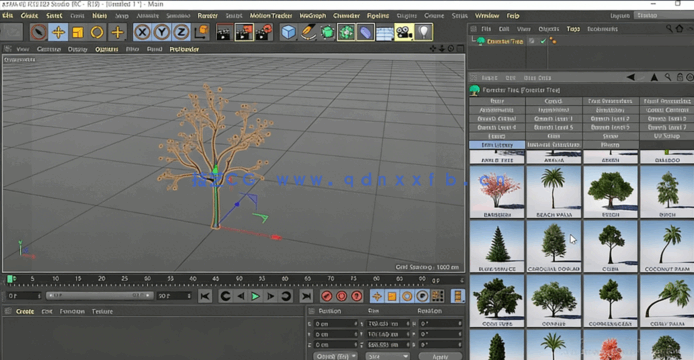This screenshot has width=694, height=360.
Task: Step to the previous frame
Action: click(x=240, y=296)
